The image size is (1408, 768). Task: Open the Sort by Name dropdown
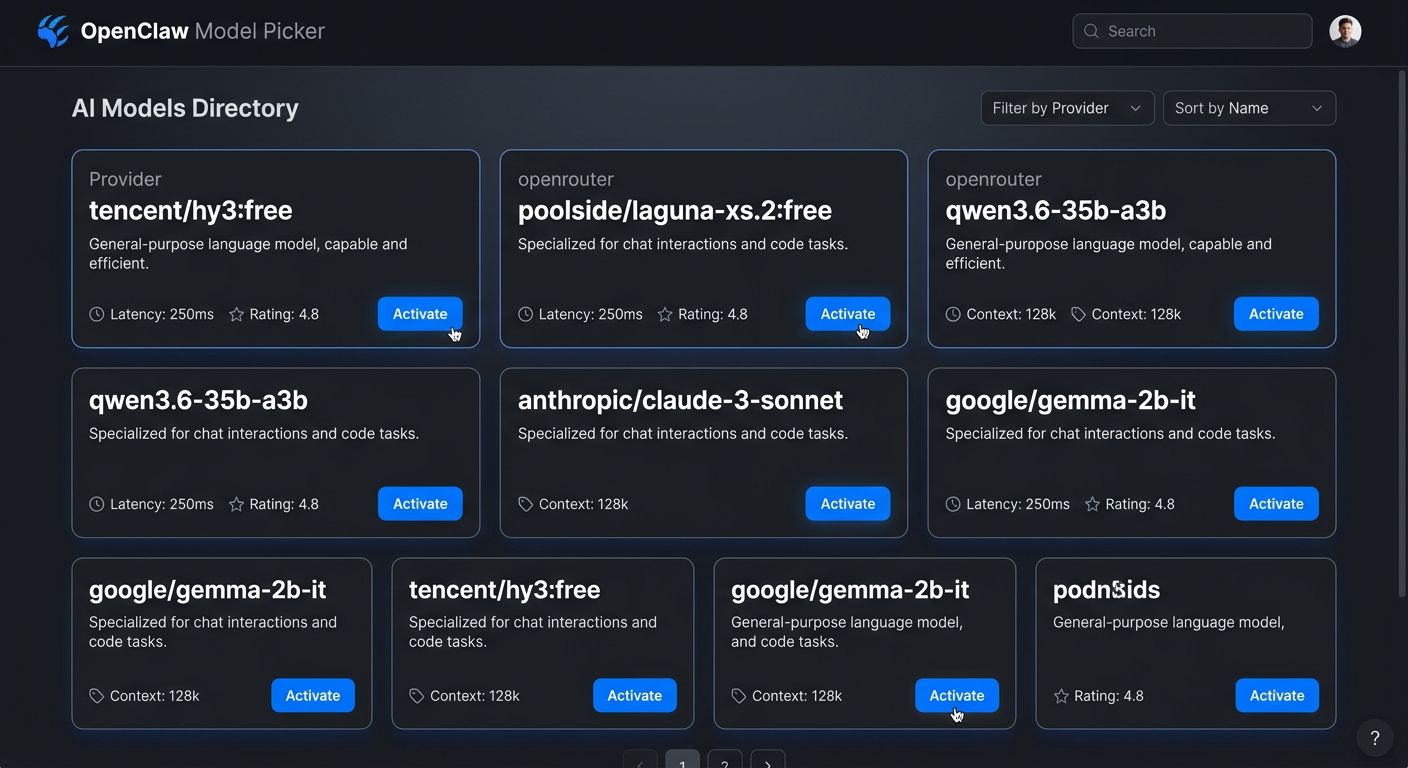click(1249, 108)
